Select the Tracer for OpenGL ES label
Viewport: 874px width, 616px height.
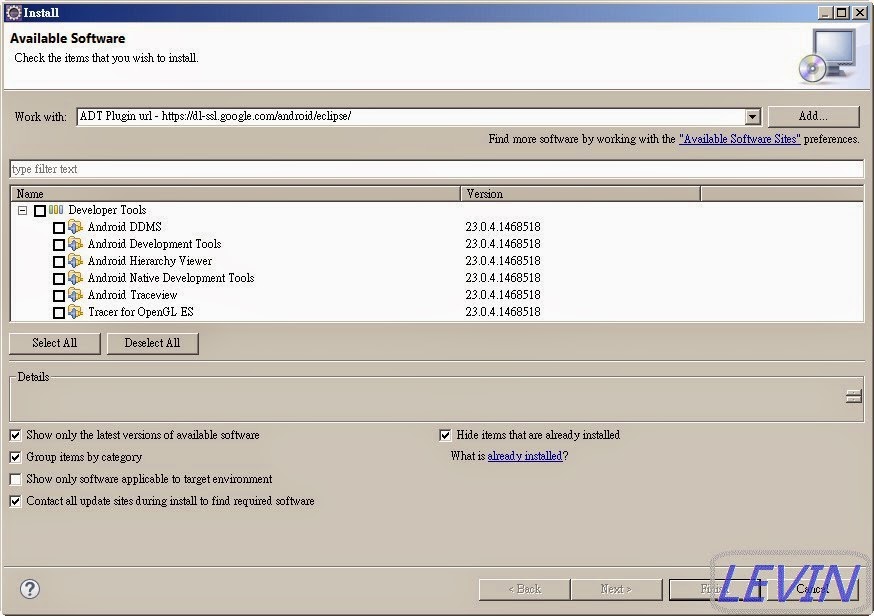pyautogui.click(x=140, y=312)
